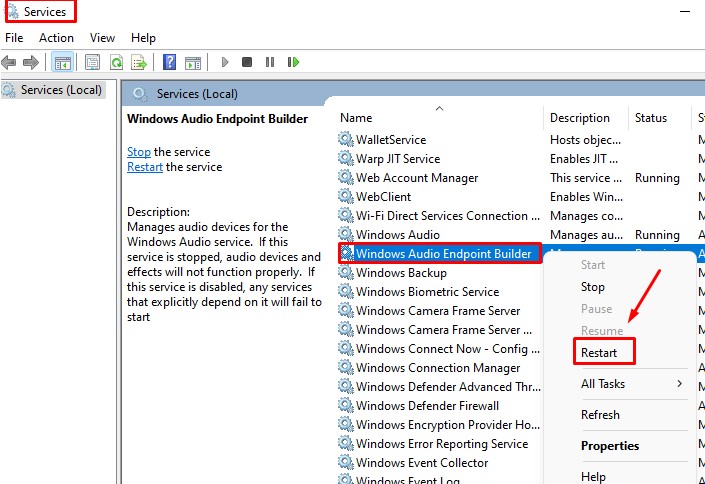
Task: Open the File menu
Action: click(14, 38)
